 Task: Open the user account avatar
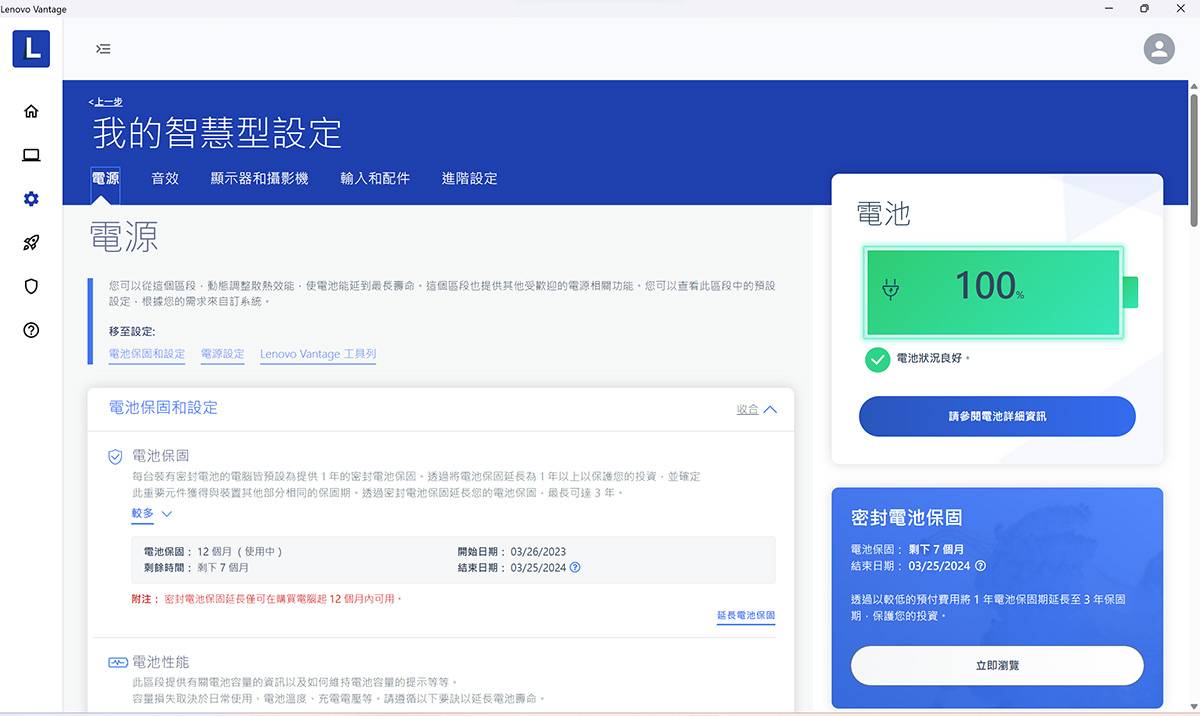click(1159, 49)
